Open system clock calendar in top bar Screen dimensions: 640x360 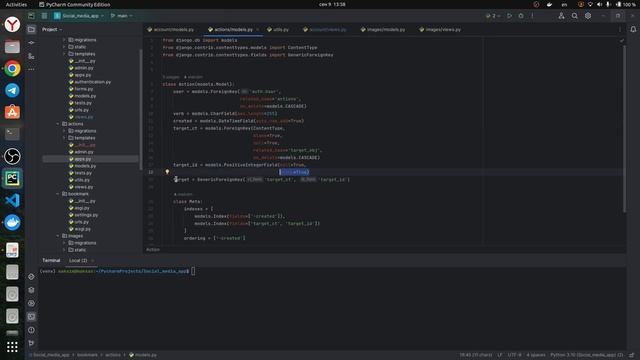coord(332,4)
